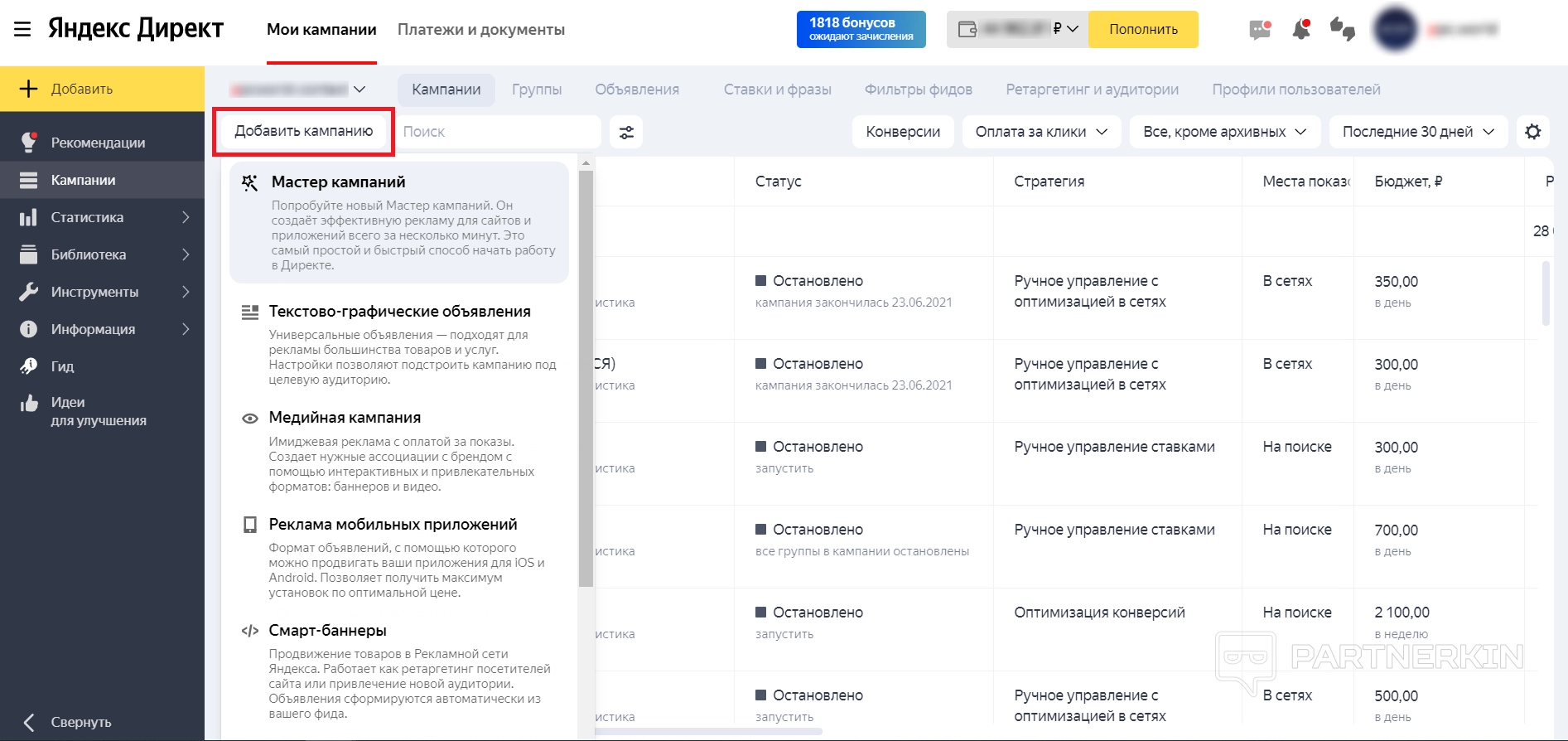Choose Текстово-графические объявления option

(x=399, y=345)
